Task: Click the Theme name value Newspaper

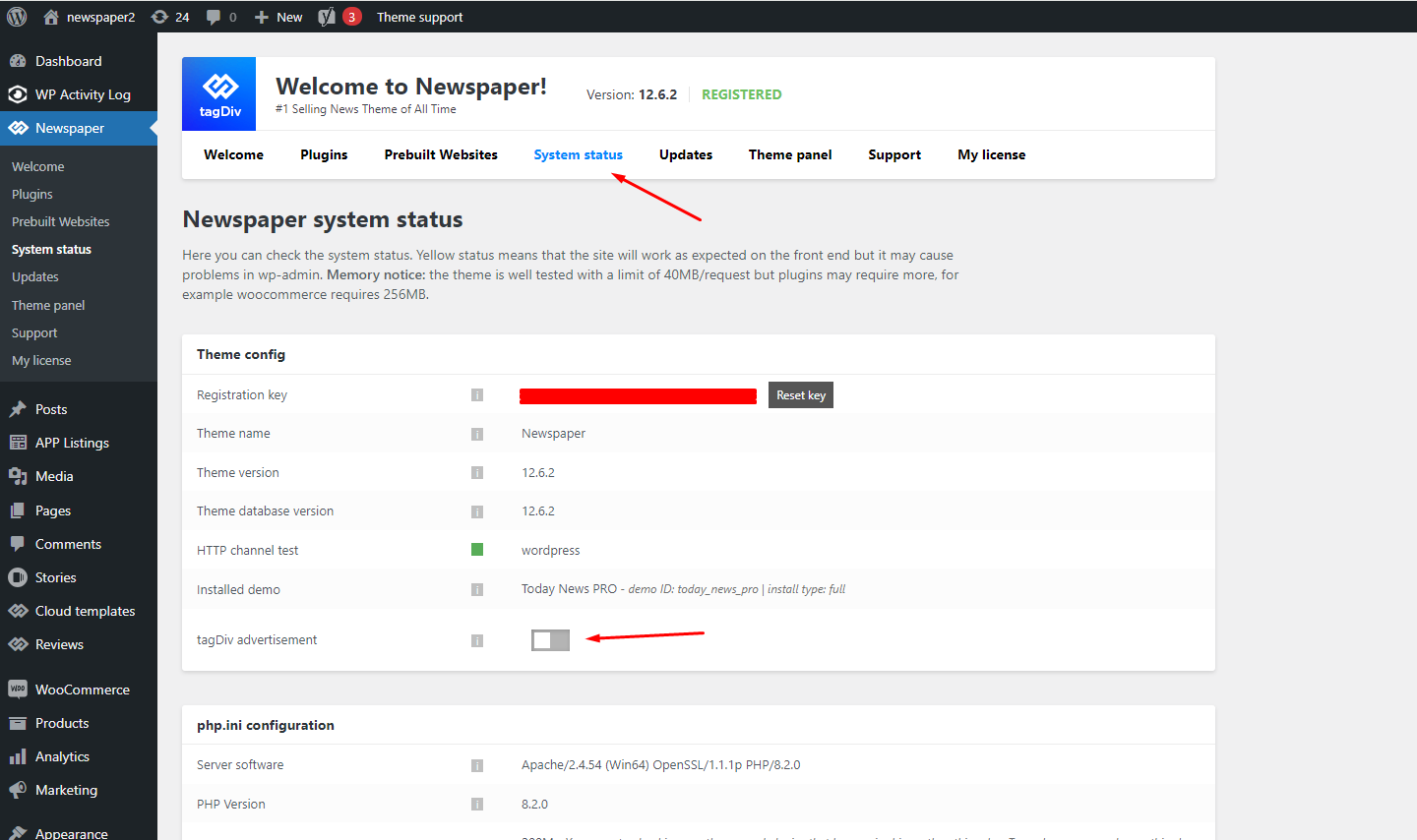Action: (553, 433)
